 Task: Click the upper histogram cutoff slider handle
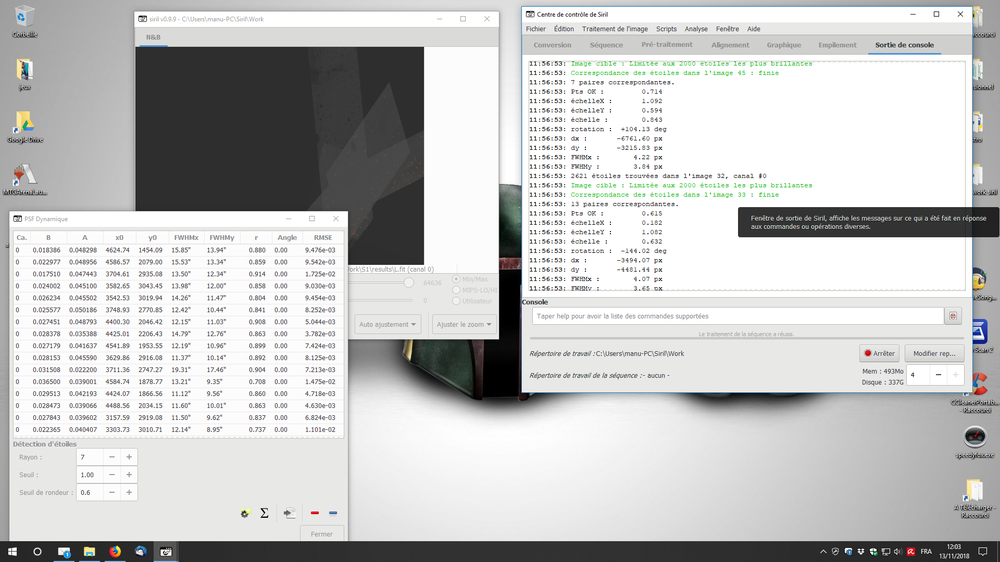tap(409, 283)
